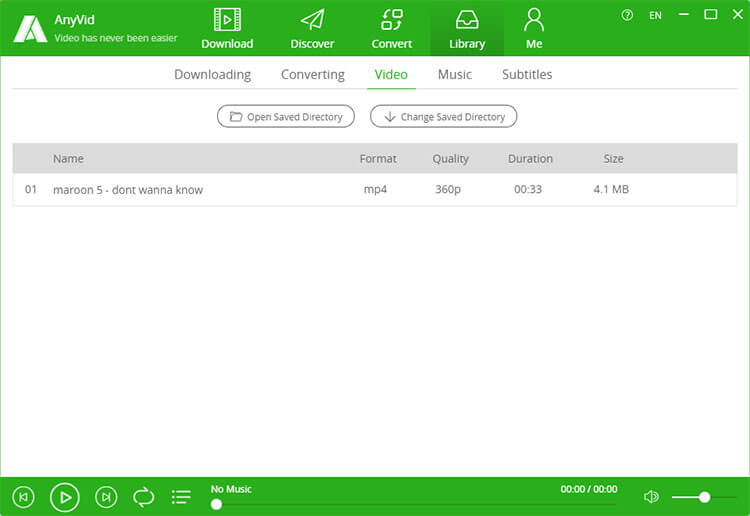Change language with the EN selector
The width and height of the screenshot is (750, 516).
point(655,15)
